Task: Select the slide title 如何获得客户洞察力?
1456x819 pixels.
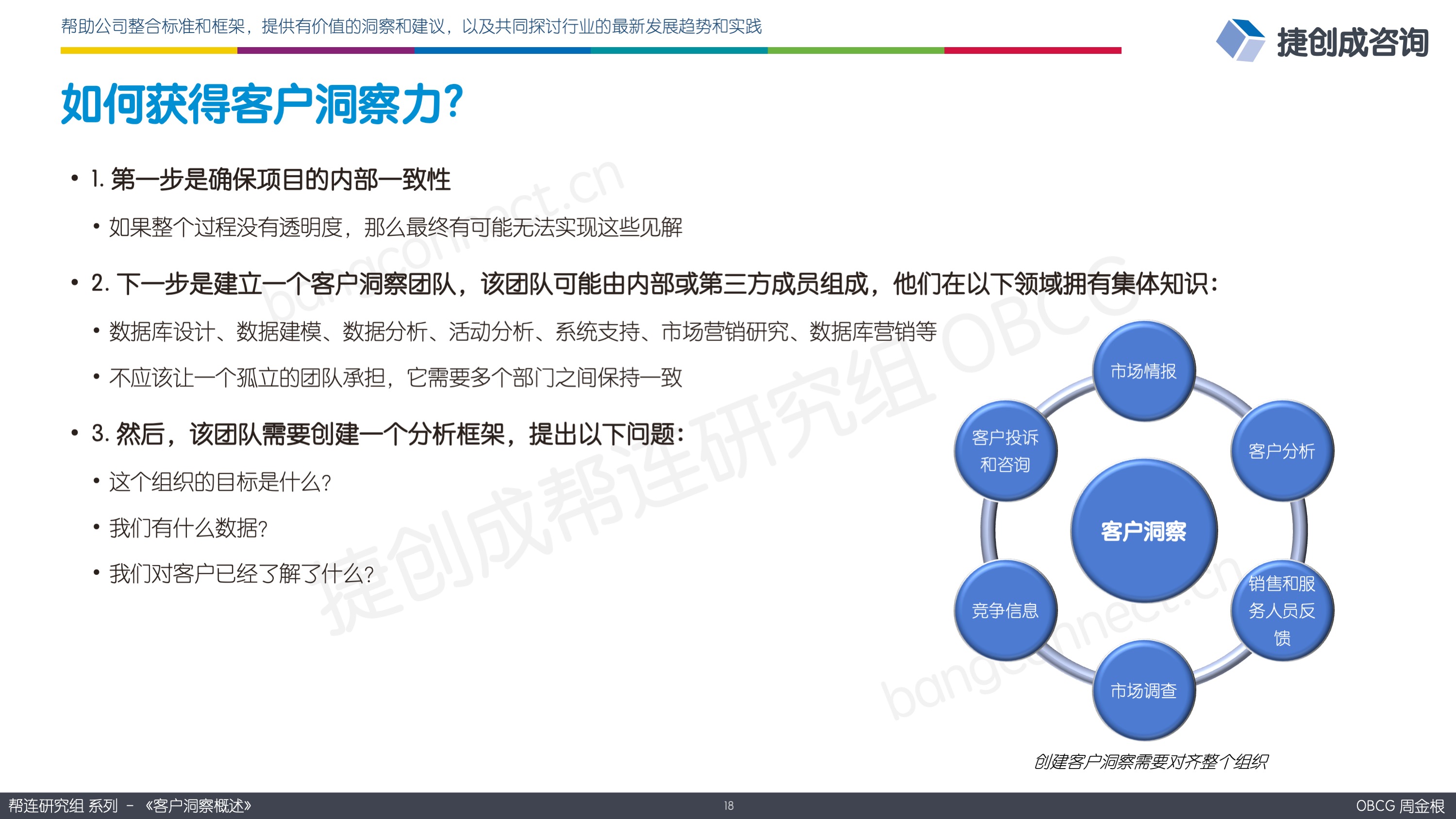Action: [x=262, y=104]
